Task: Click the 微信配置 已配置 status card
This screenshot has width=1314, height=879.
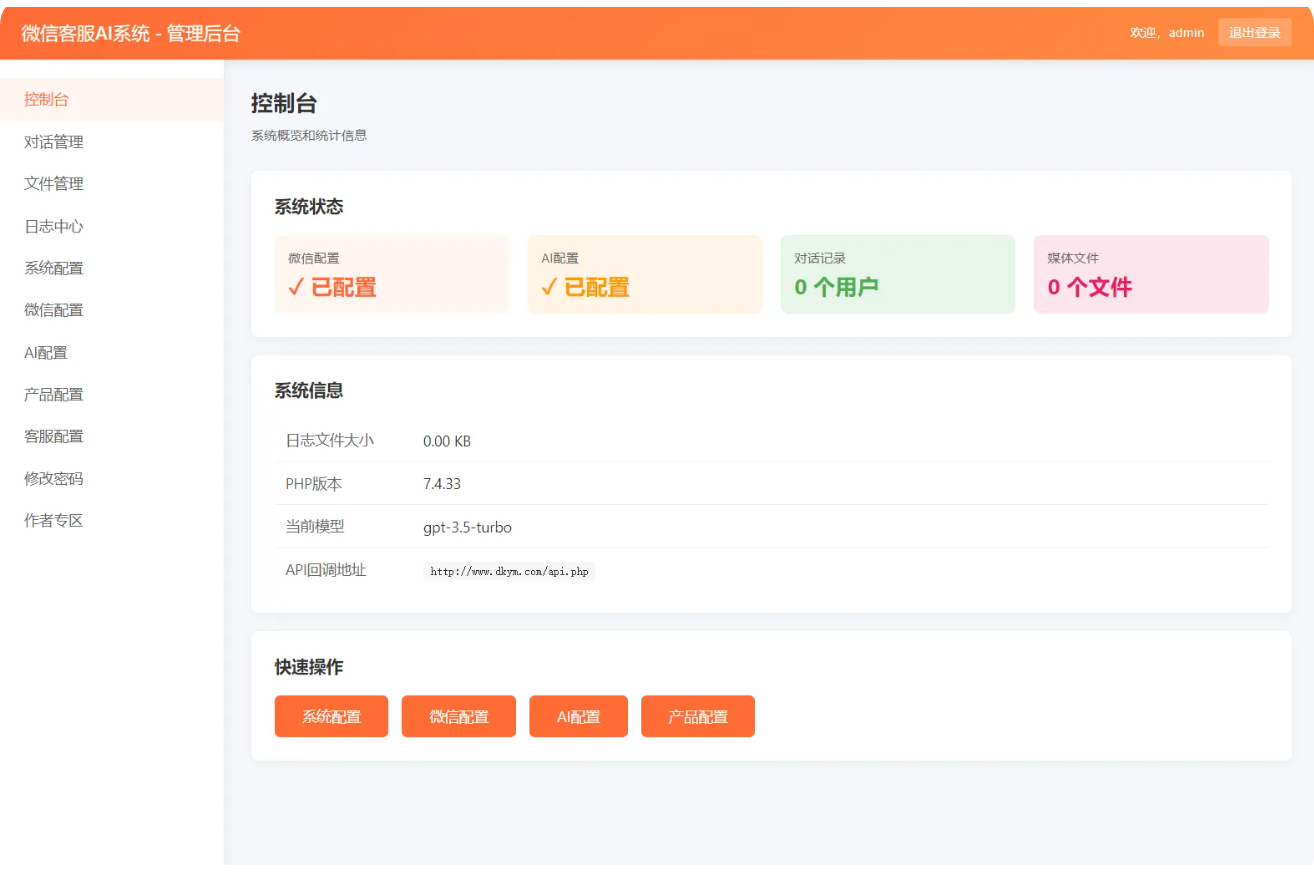Action: point(391,274)
